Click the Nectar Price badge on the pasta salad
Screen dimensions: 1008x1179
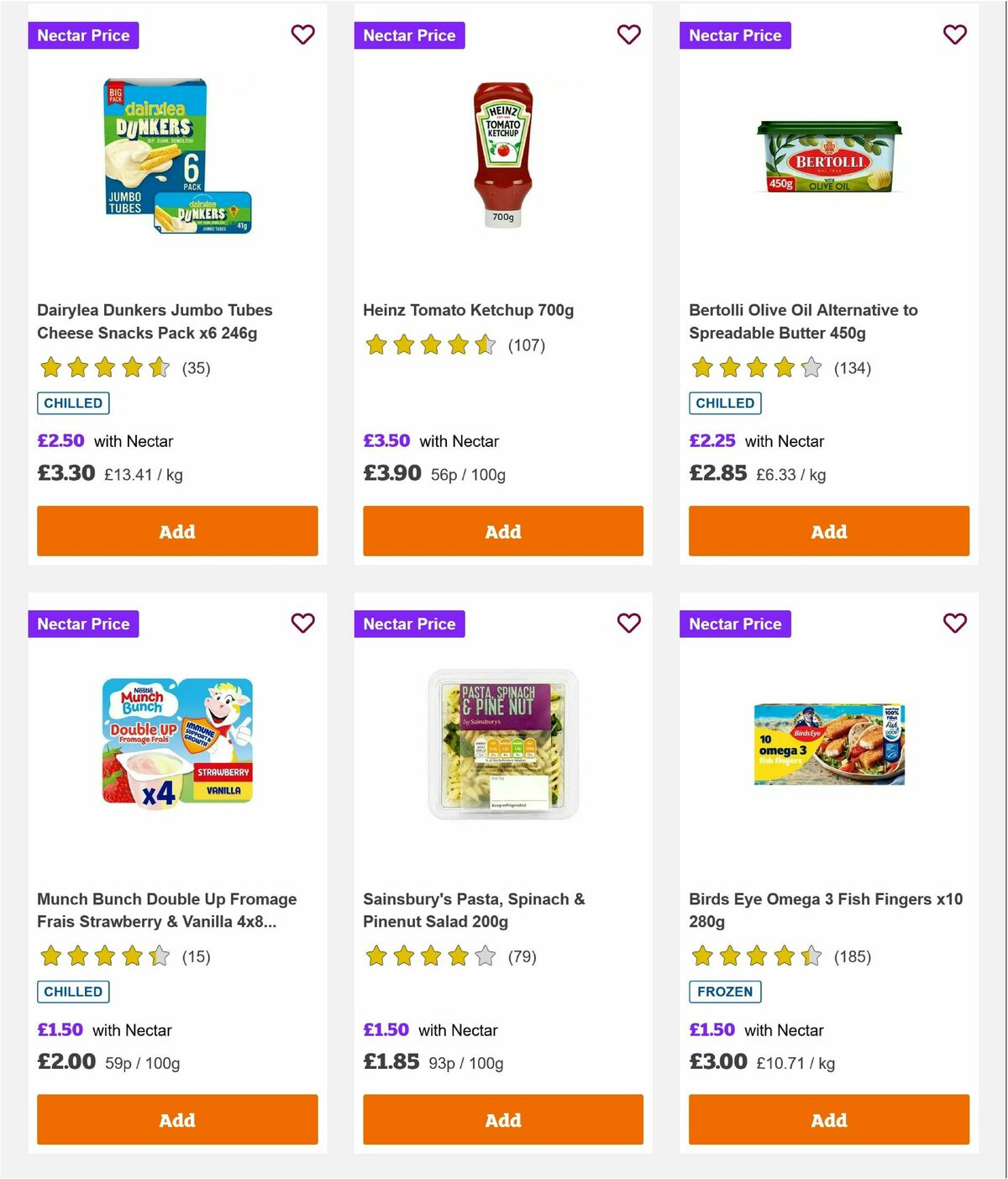point(409,624)
